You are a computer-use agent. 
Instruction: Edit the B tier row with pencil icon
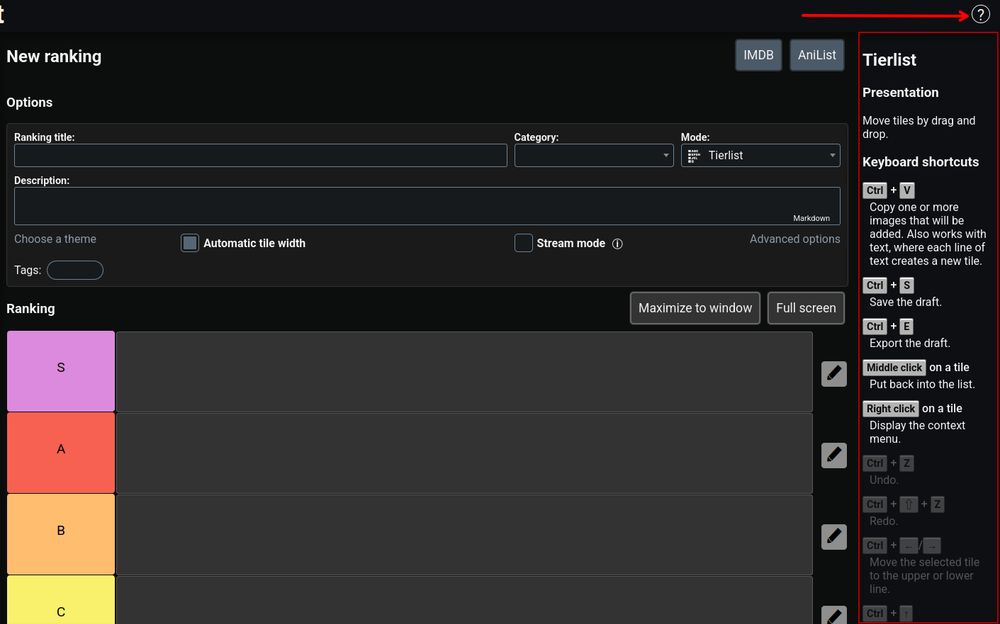click(x=834, y=537)
